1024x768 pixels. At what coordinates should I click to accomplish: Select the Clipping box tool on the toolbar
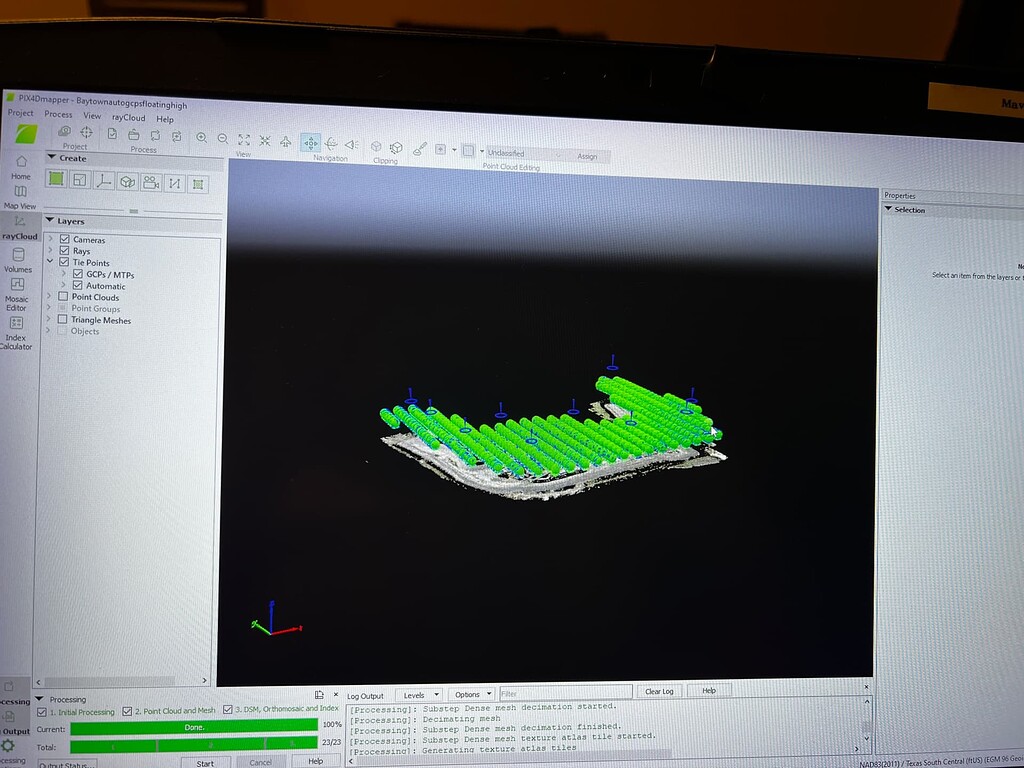click(375, 146)
